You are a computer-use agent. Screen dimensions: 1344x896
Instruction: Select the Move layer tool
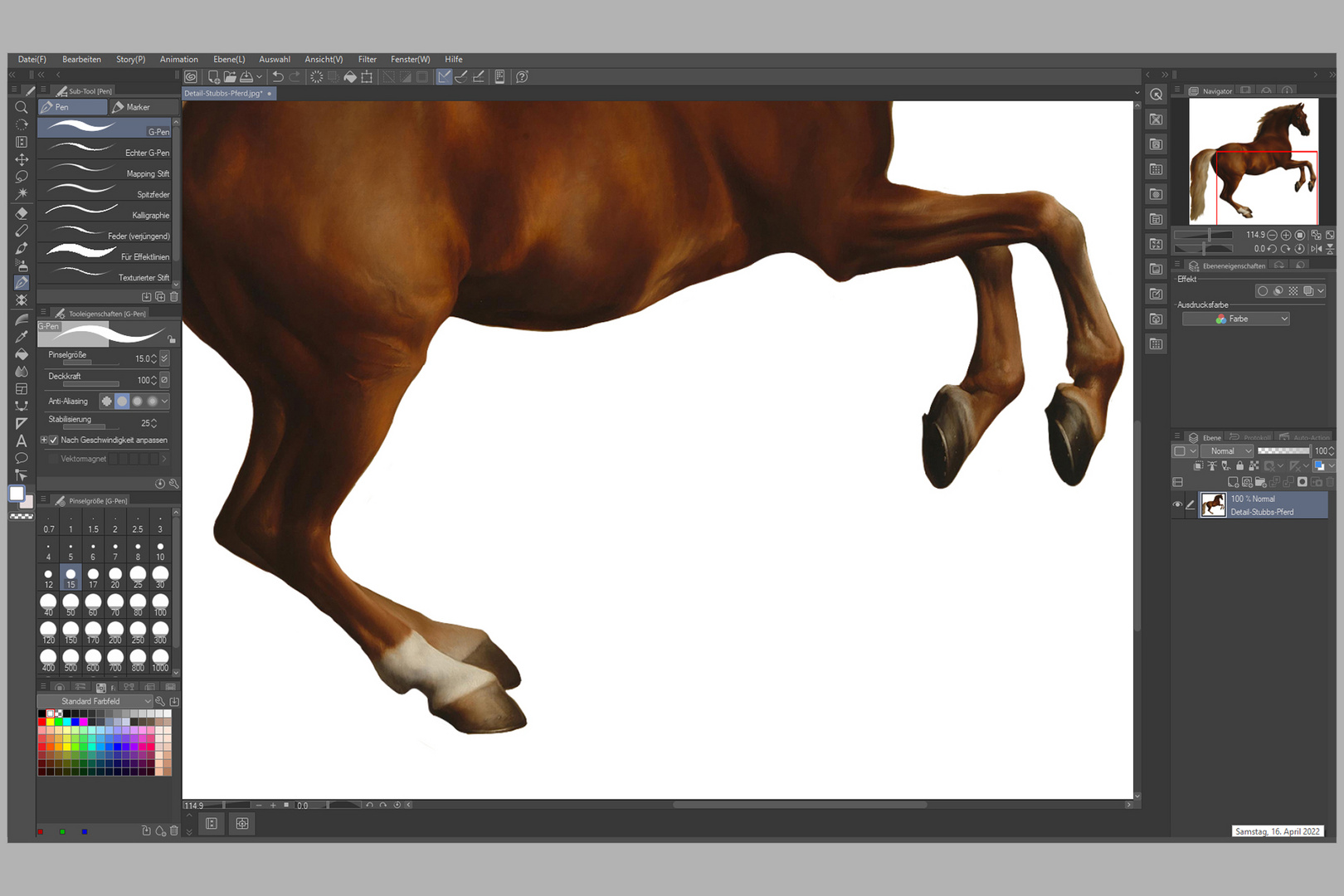click(x=22, y=158)
